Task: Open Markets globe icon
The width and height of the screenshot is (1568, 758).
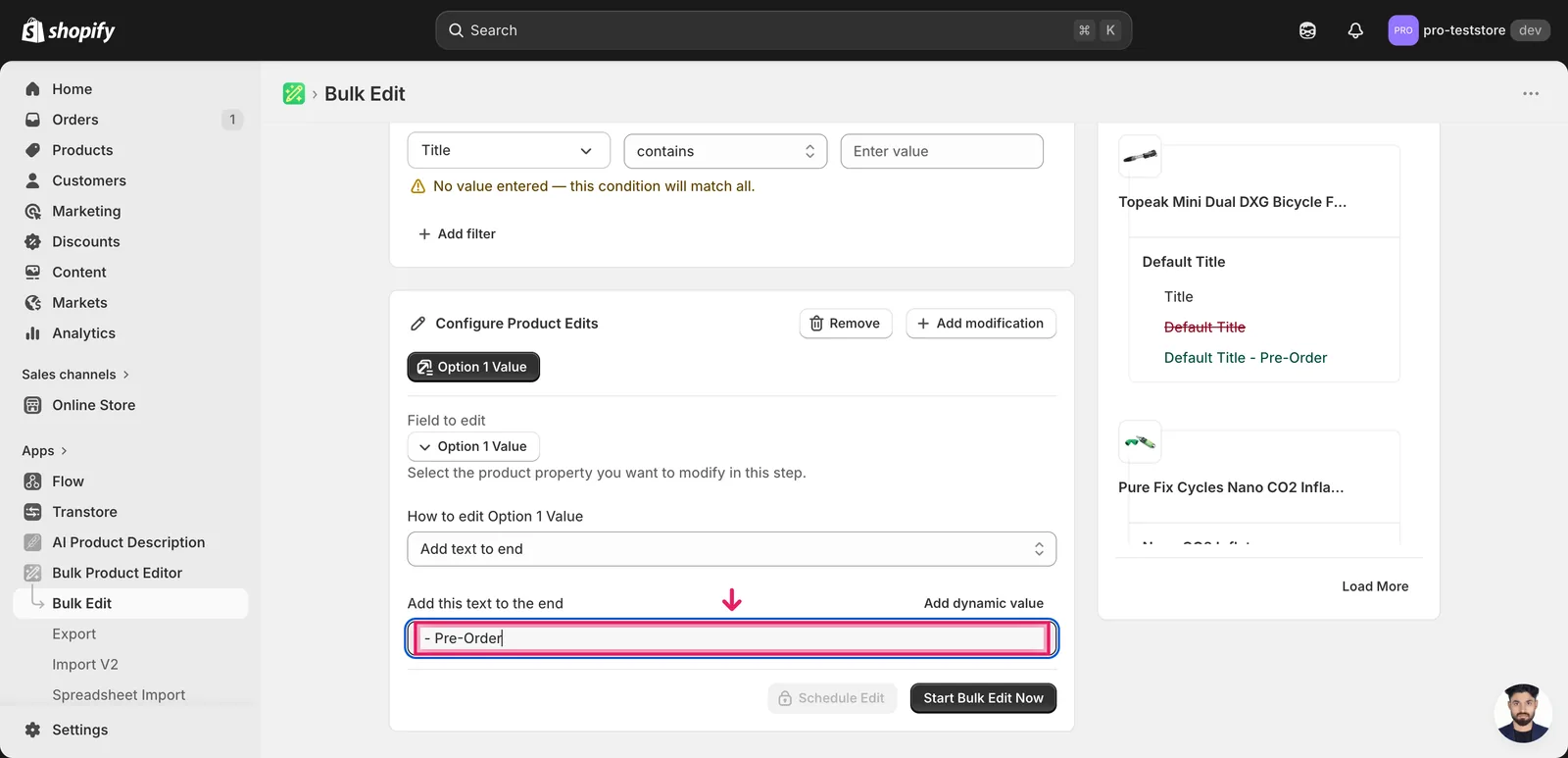Action: [32, 303]
